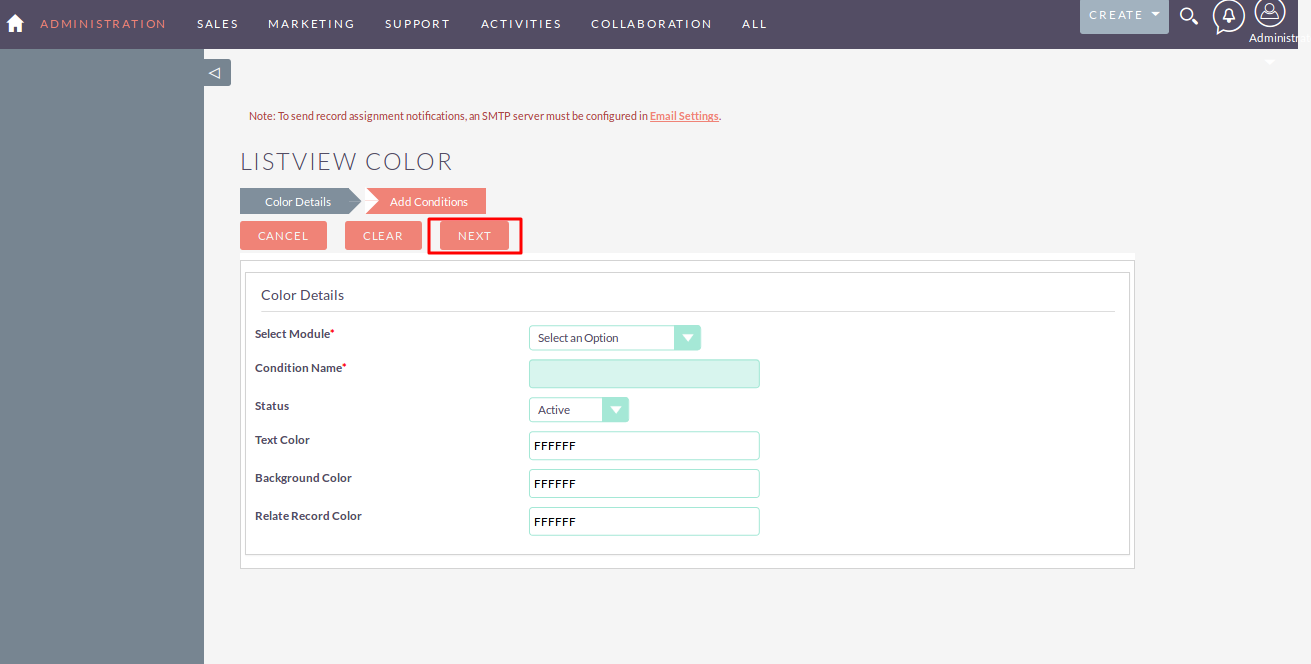
Task: Open the Administrator user profile icon
Action: pos(1269,13)
